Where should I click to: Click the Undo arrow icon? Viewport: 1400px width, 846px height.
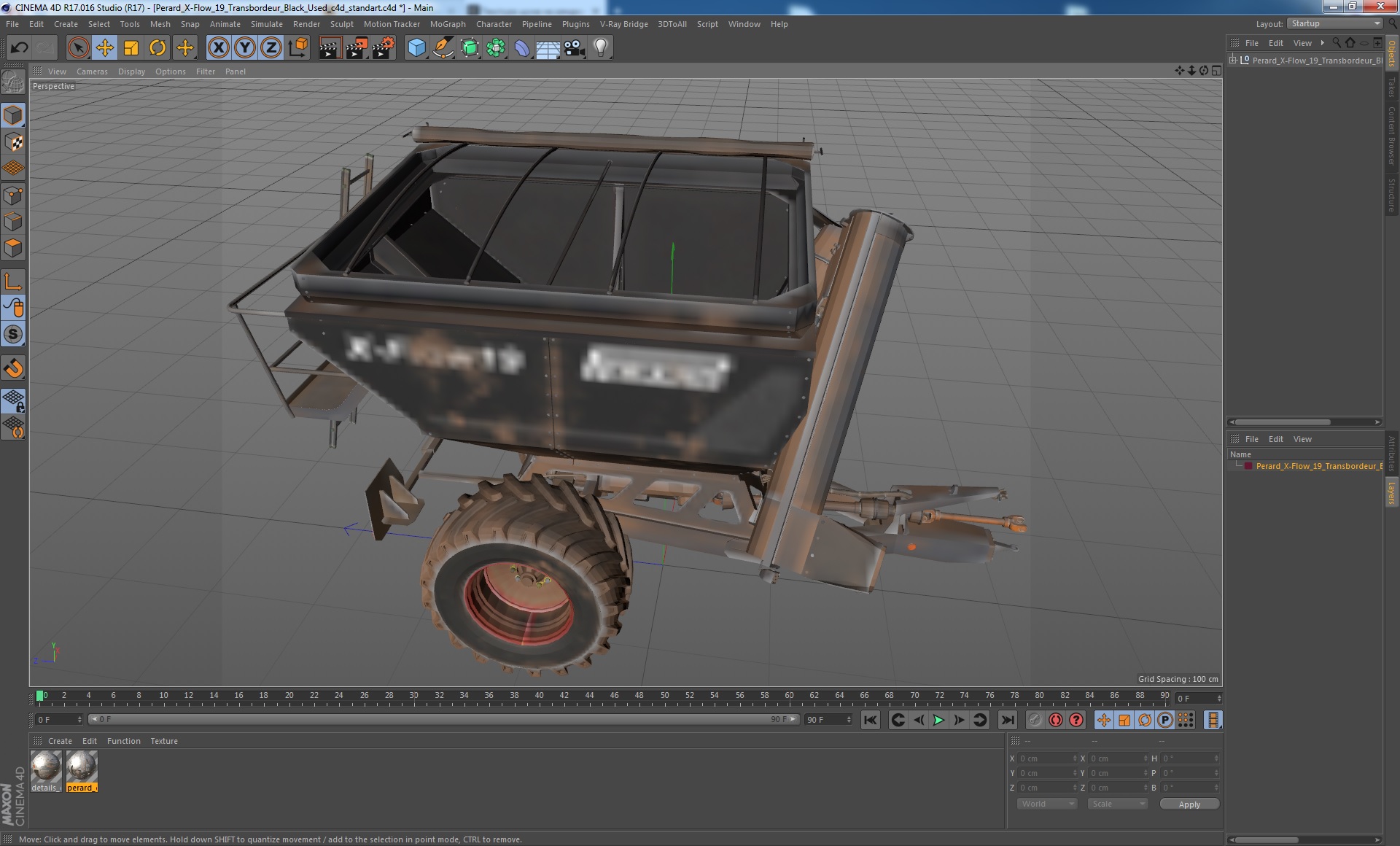(x=19, y=48)
